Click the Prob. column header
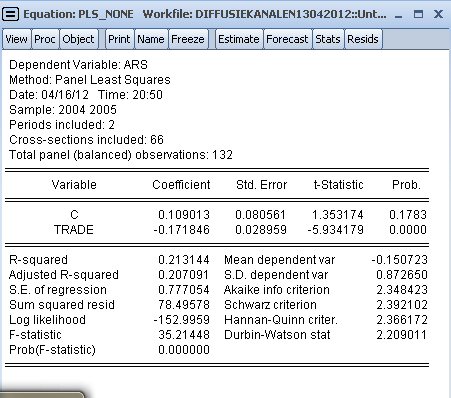451x398 pixels. 406,185
